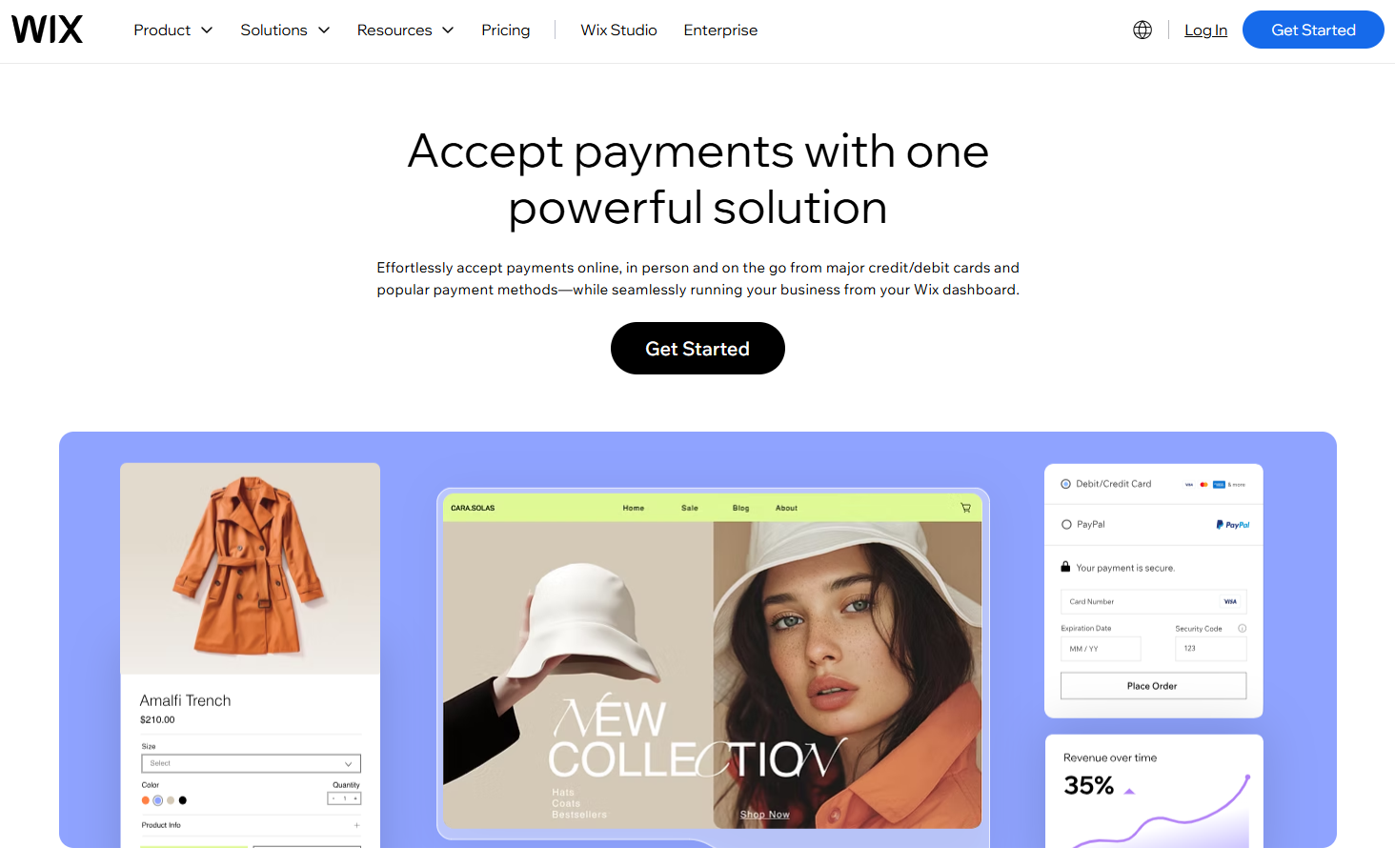Go to the Wix Studio page
This screenshot has height=868, width=1395.
[618, 30]
